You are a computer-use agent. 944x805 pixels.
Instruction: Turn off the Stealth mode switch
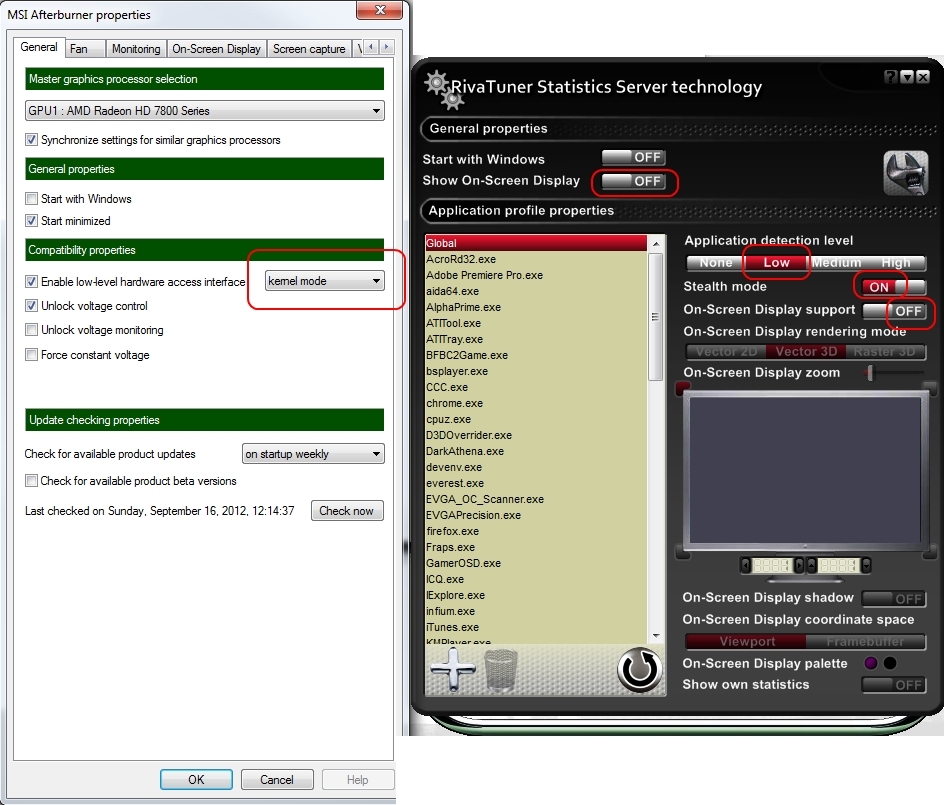click(894, 287)
